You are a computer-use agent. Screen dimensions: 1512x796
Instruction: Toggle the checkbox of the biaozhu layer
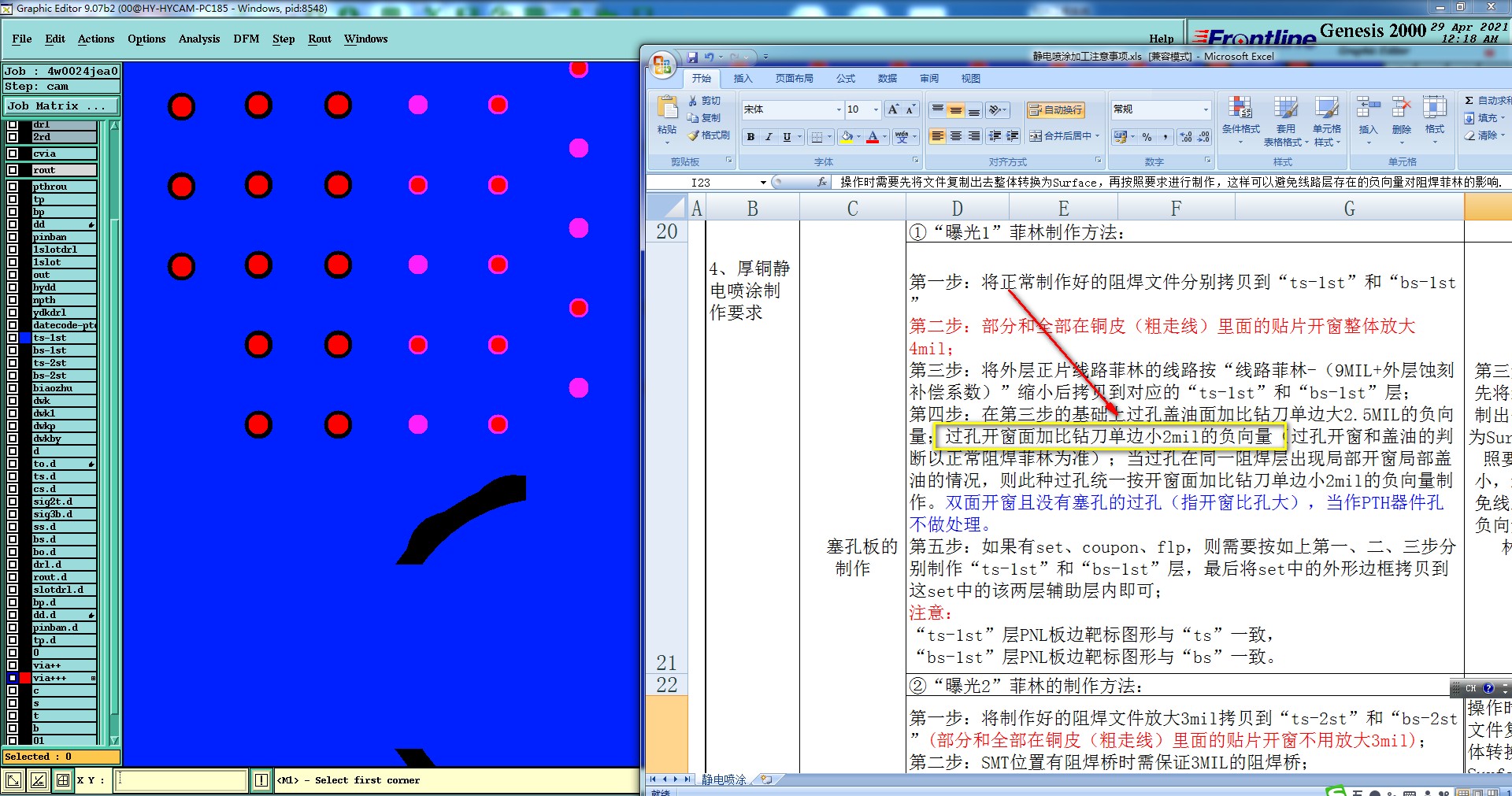(13, 388)
